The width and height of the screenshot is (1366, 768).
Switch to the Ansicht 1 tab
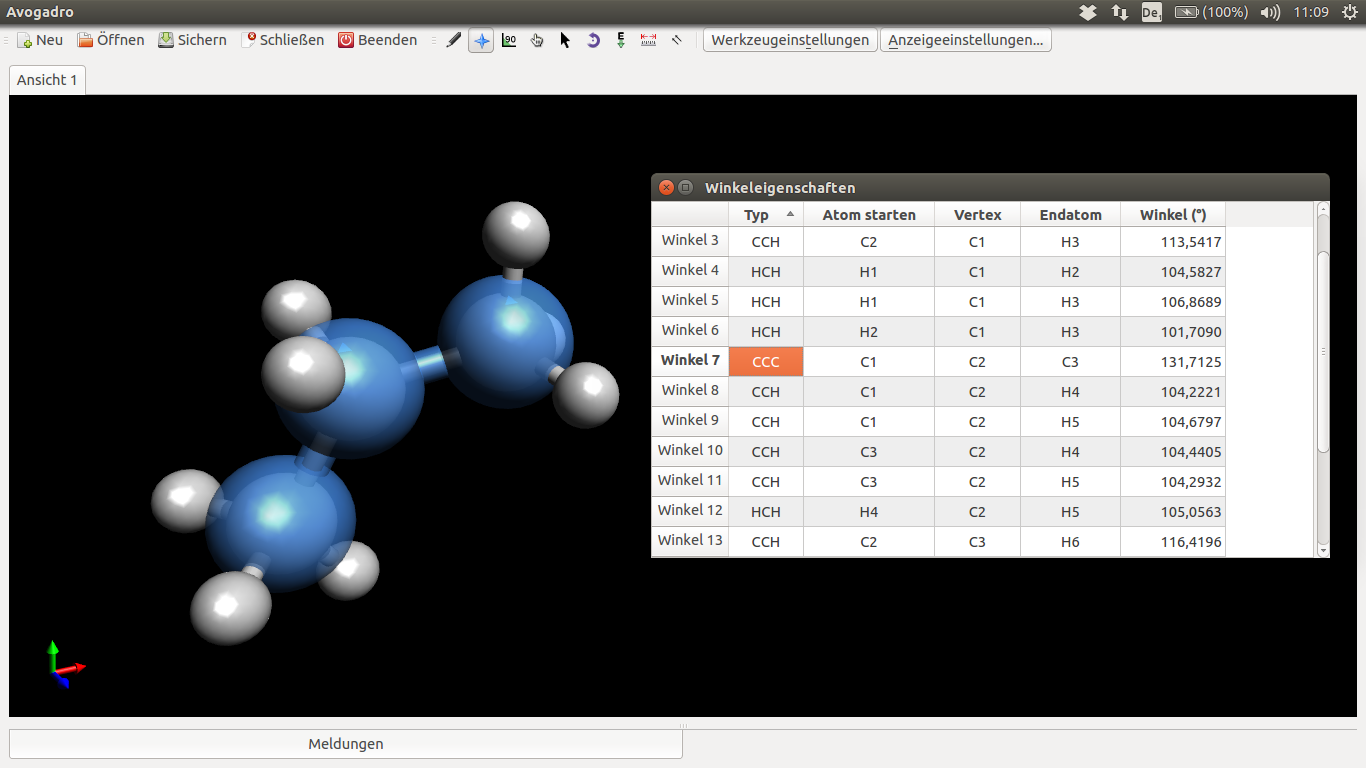[47, 80]
